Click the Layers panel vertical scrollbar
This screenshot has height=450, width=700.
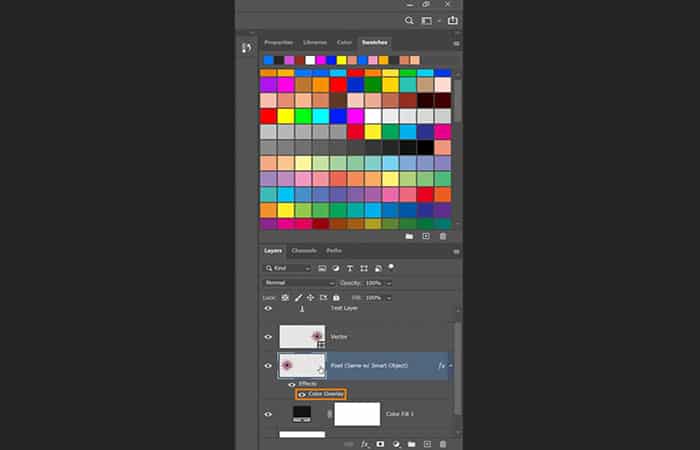[x=458, y=368]
